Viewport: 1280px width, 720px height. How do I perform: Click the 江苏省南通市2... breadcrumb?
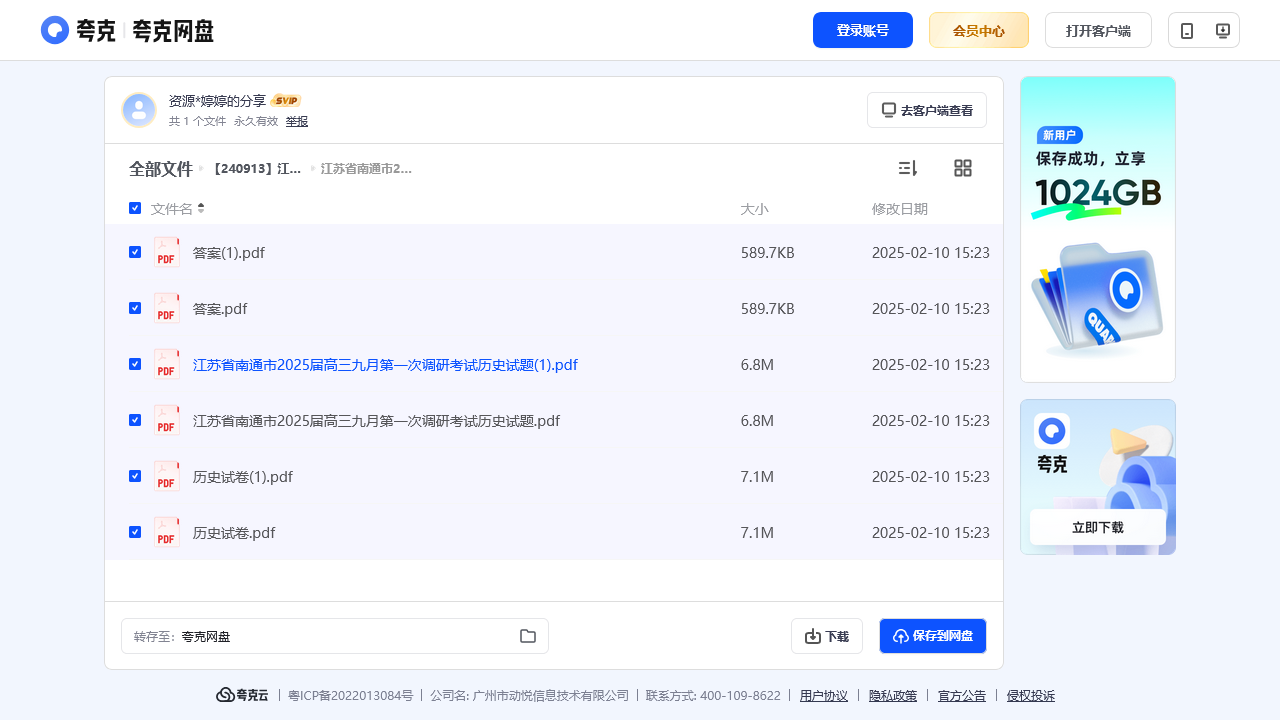tap(366, 169)
